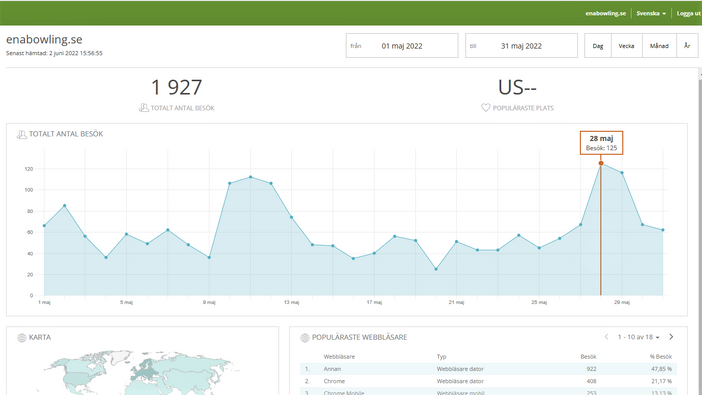Click the 922 visits value

591,369
